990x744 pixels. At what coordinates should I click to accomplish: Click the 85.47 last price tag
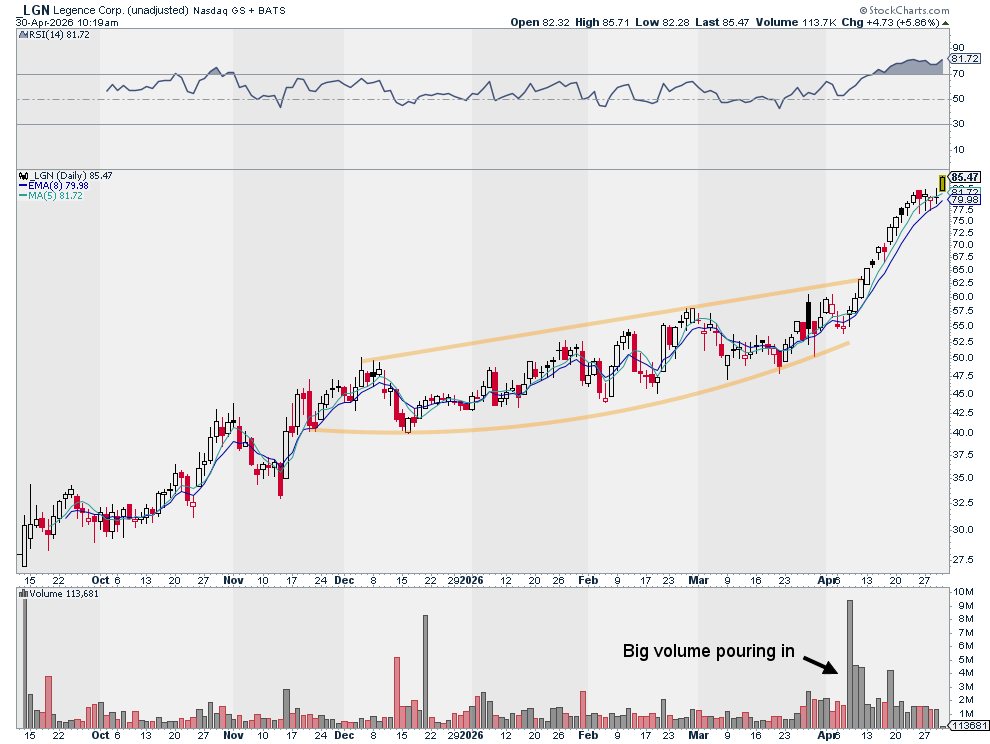coord(965,177)
